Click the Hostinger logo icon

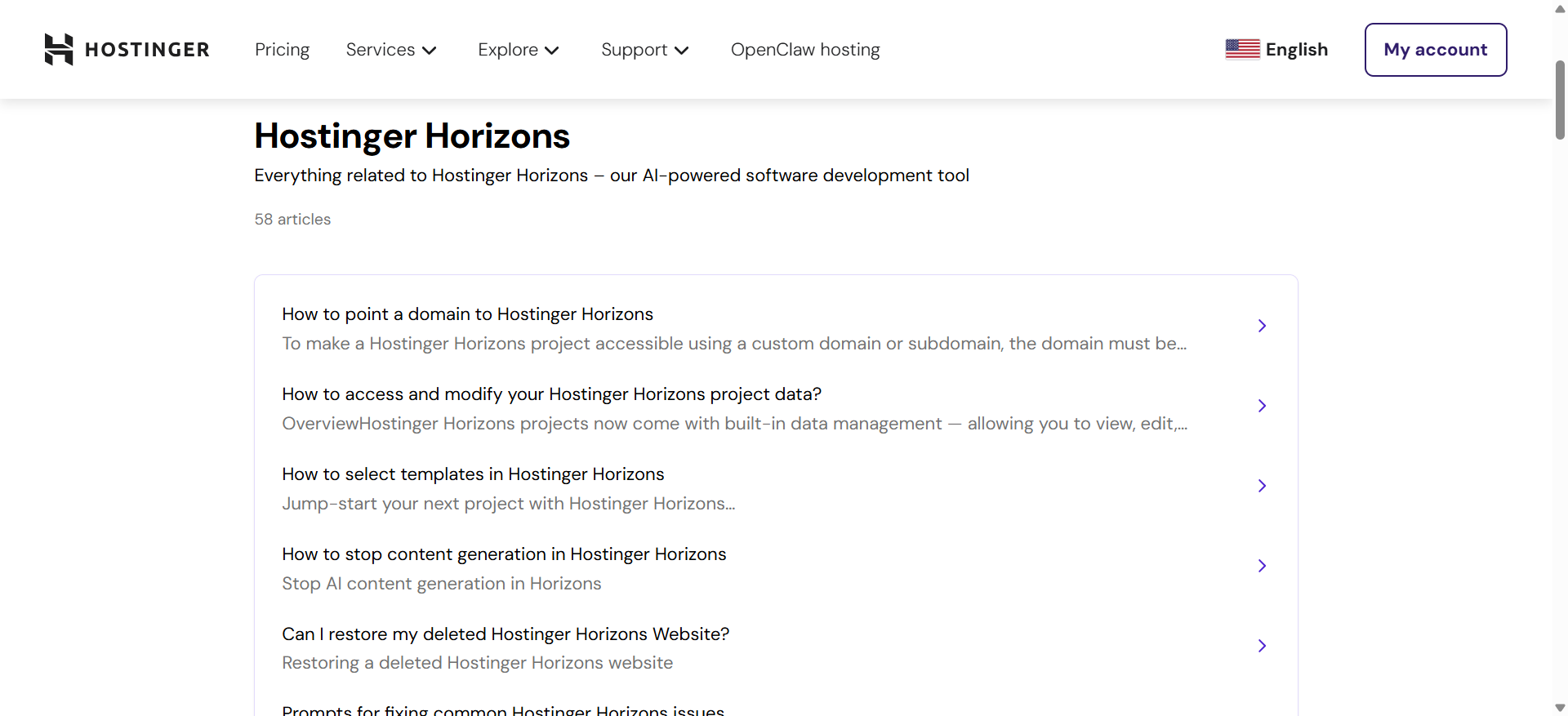point(59,50)
